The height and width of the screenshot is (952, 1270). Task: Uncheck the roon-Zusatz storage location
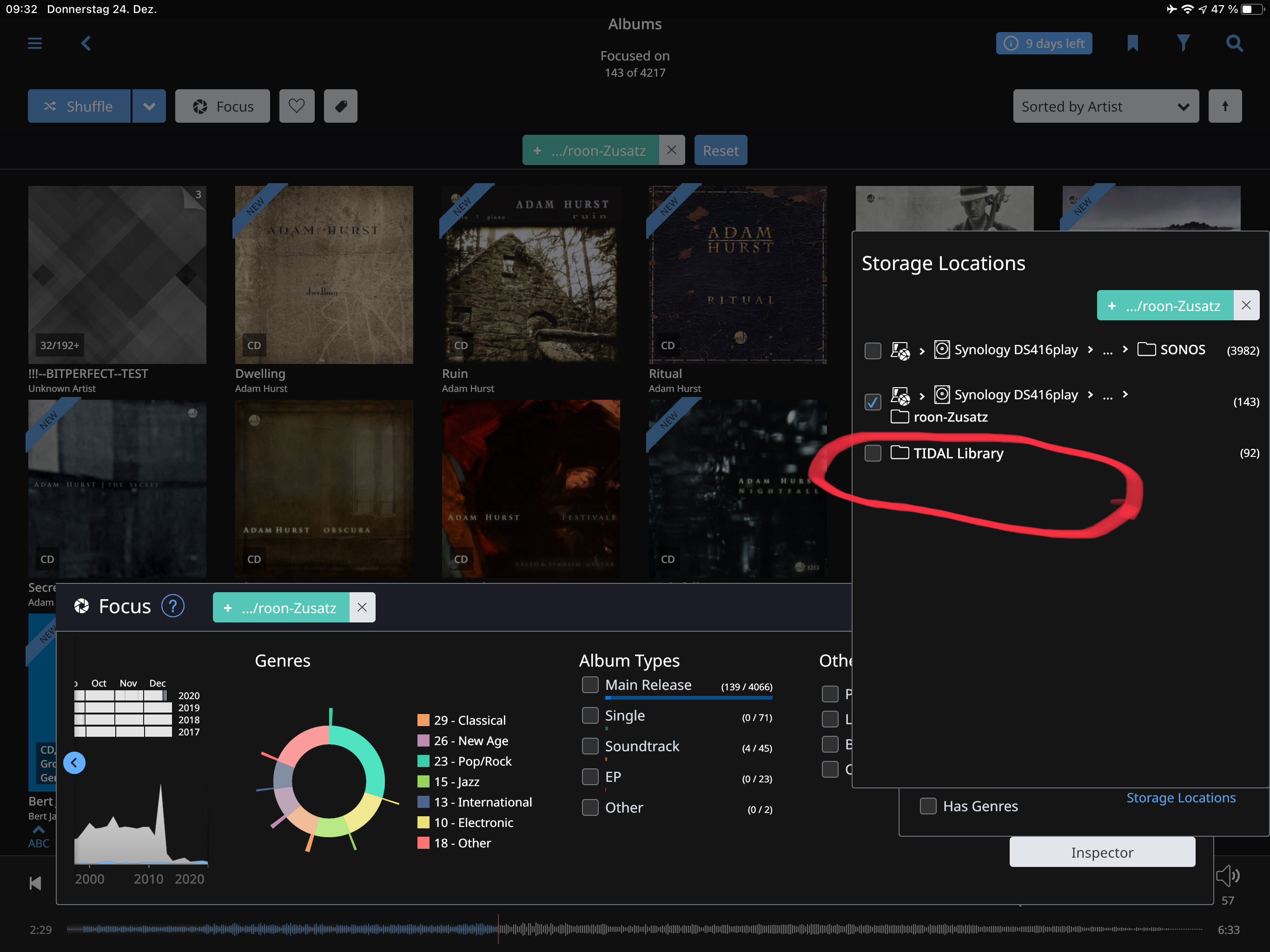873,402
